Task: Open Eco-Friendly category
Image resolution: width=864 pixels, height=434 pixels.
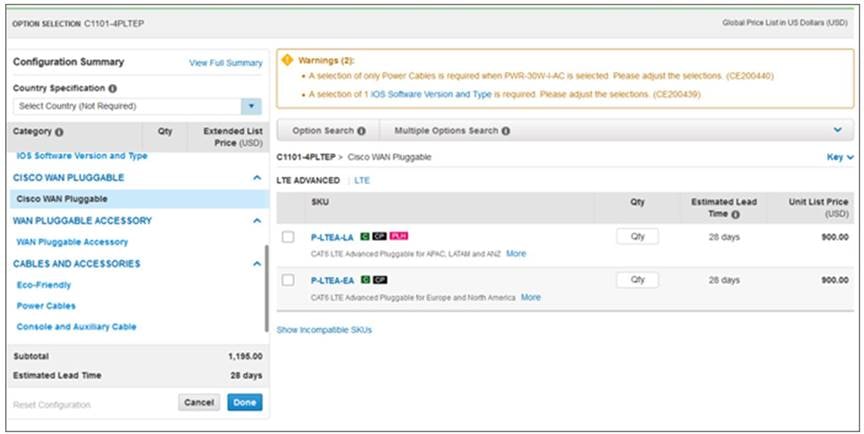Action: (x=44, y=285)
